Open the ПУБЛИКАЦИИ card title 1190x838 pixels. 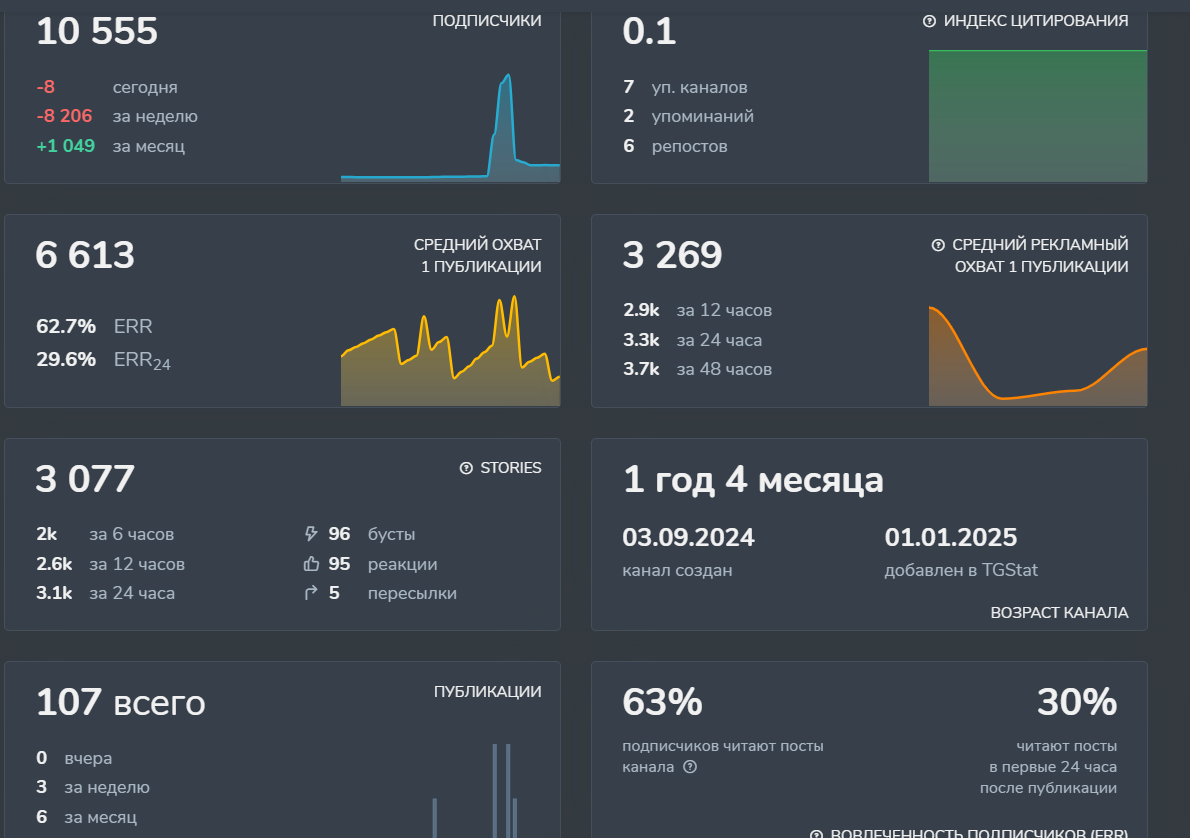tap(487, 692)
